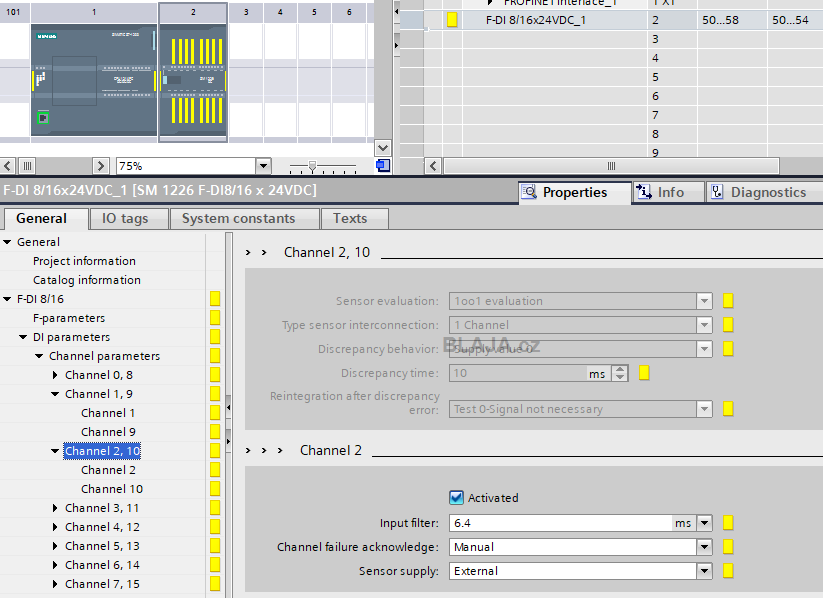Open the zoom level 75% dropdown
The width and height of the screenshot is (823, 598).
coord(263,166)
